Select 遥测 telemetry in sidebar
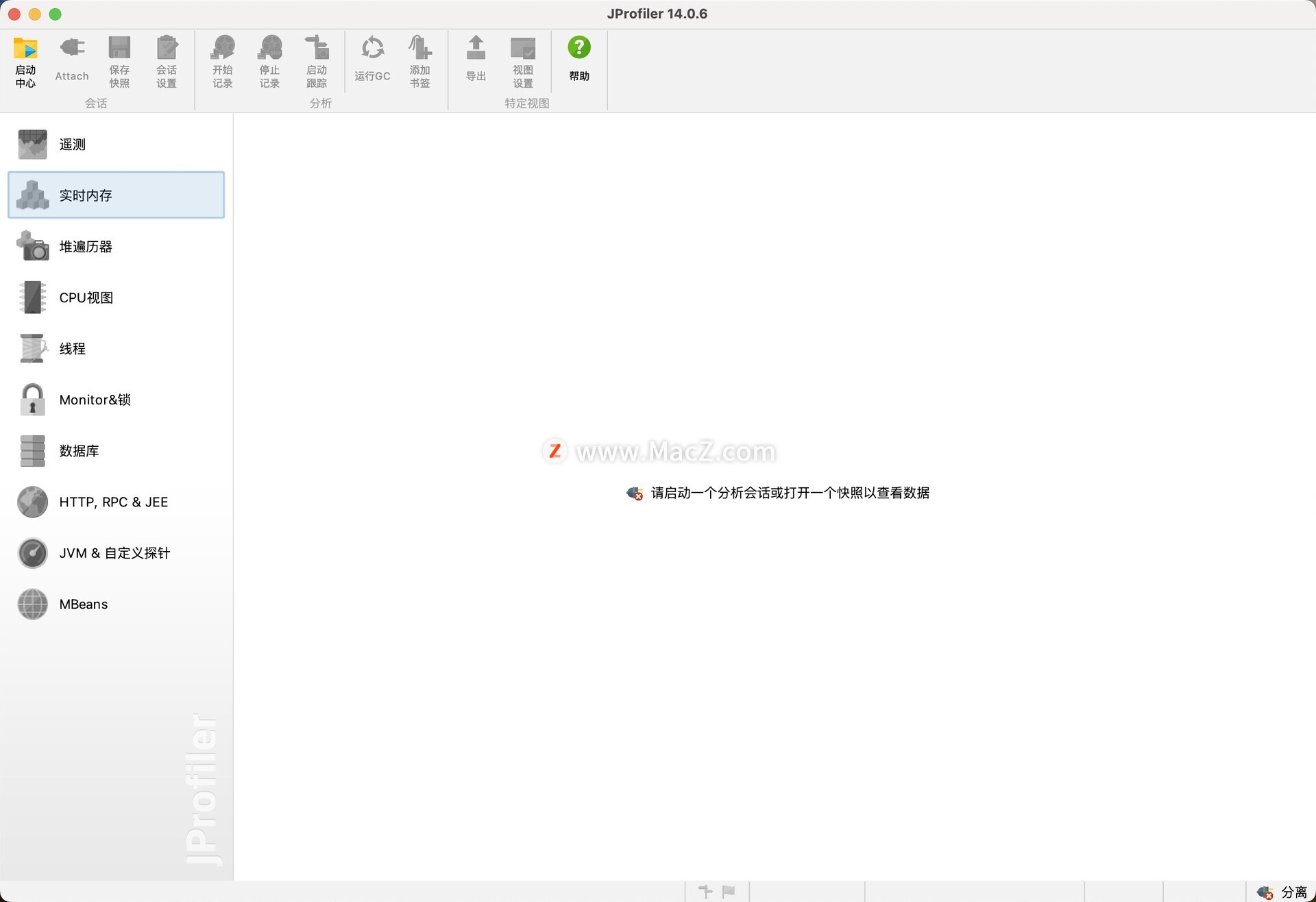 [116, 145]
